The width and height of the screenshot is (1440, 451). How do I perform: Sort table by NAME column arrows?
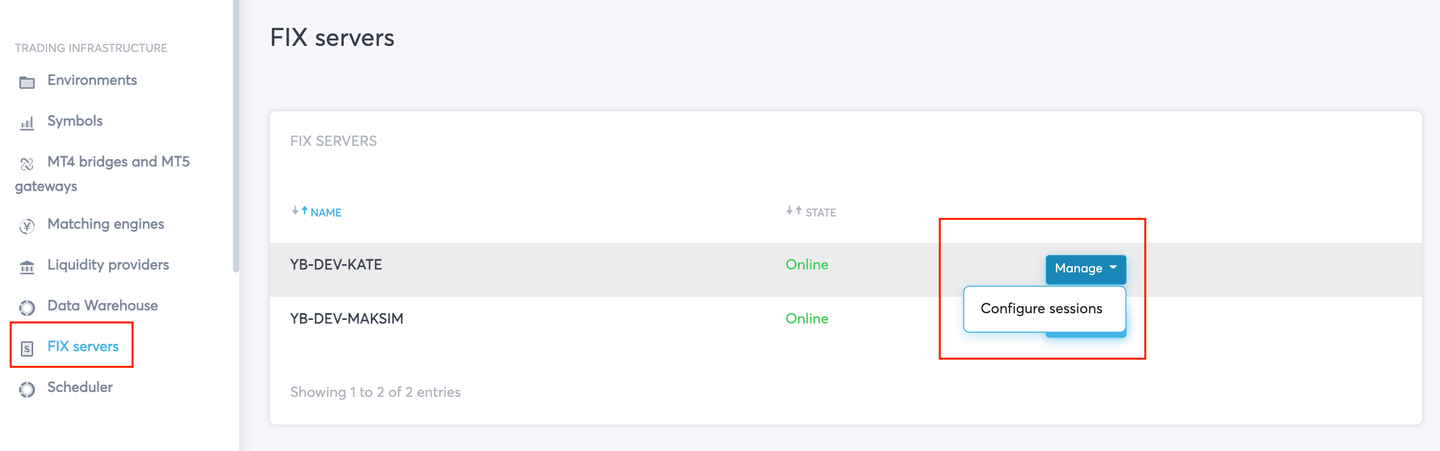pyautogui.click(x=300, y=211)
